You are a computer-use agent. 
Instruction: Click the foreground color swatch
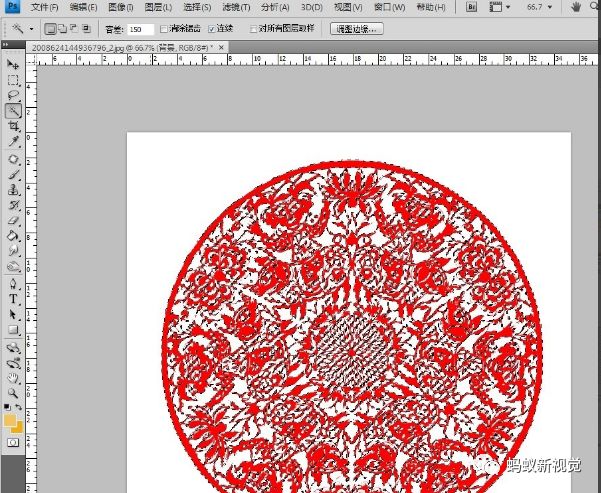[10, 420]
